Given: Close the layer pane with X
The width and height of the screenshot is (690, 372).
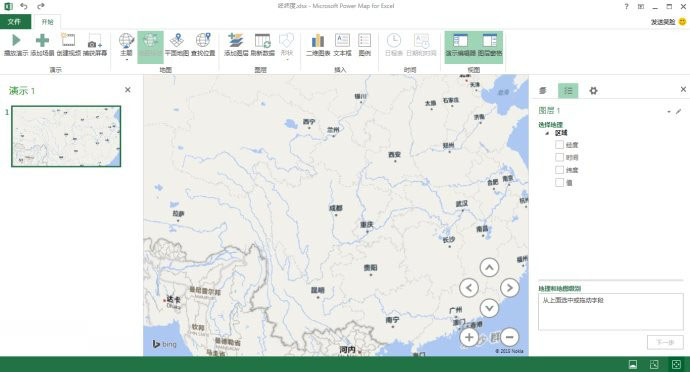Looking at the screenshot, I should [x=683, y=89].
